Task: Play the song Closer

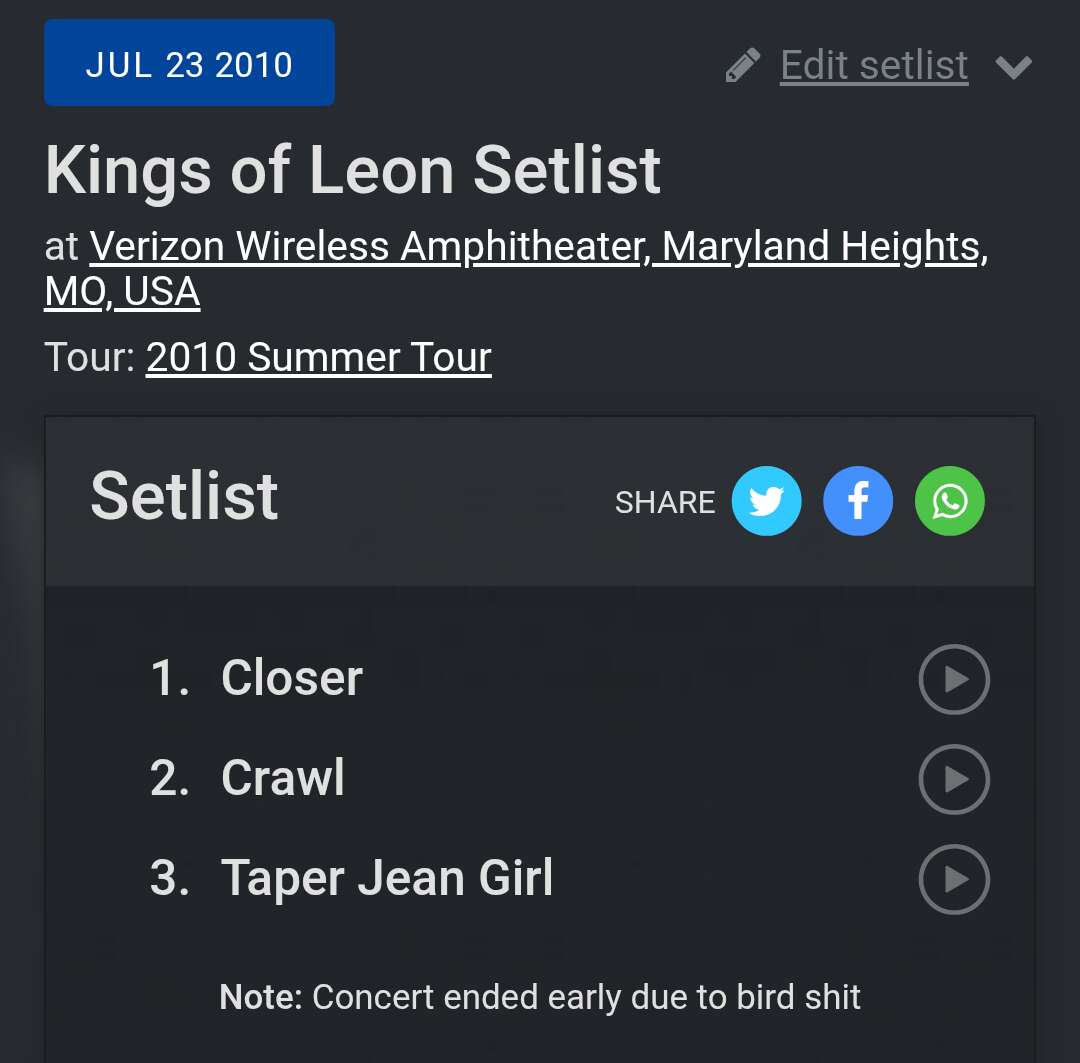Action: 954,679
